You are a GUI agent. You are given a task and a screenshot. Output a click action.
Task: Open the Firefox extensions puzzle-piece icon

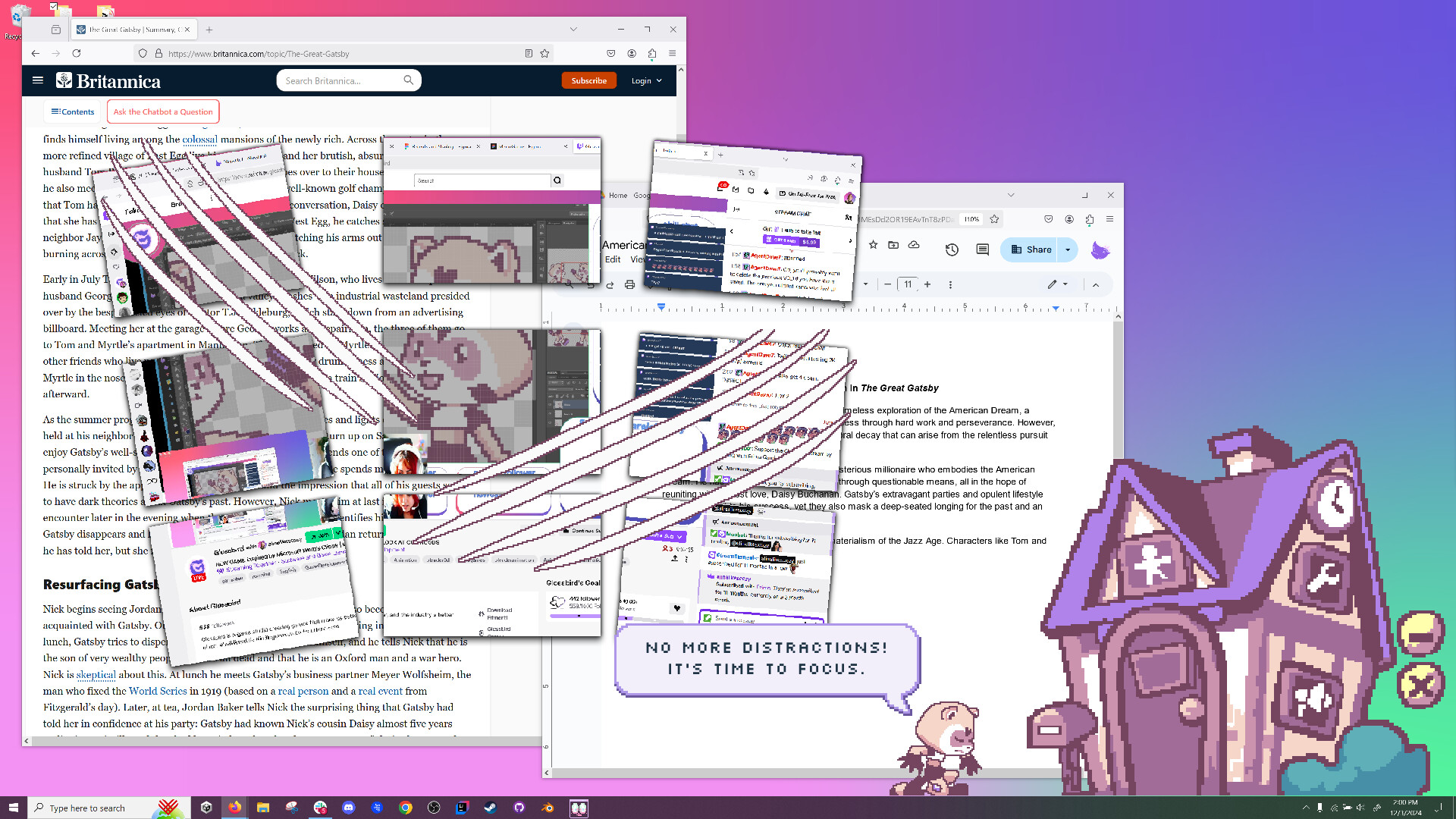(652, 53)
